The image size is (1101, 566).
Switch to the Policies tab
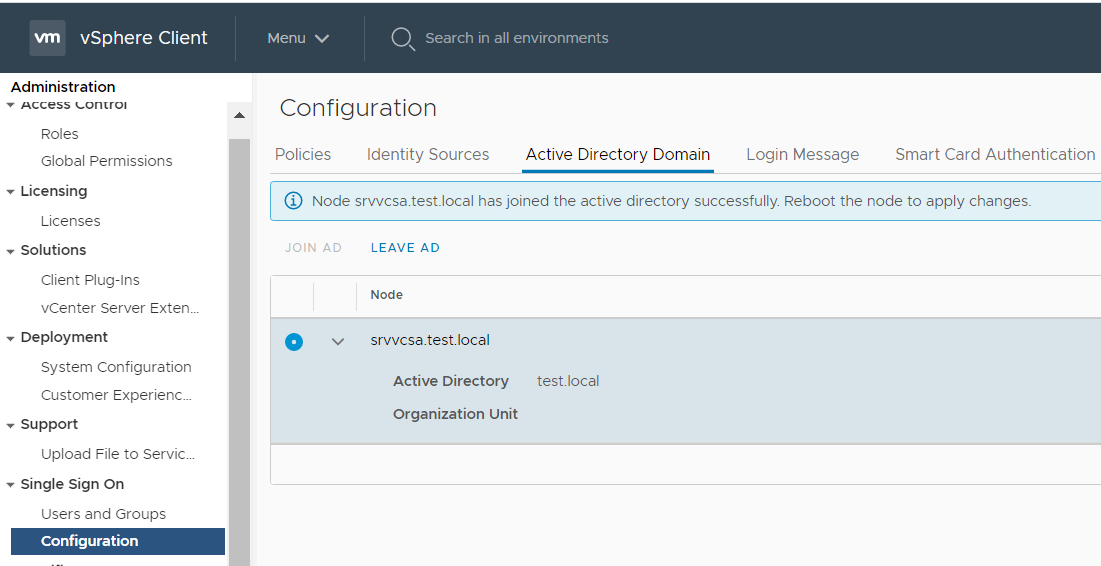click(303, 154)
